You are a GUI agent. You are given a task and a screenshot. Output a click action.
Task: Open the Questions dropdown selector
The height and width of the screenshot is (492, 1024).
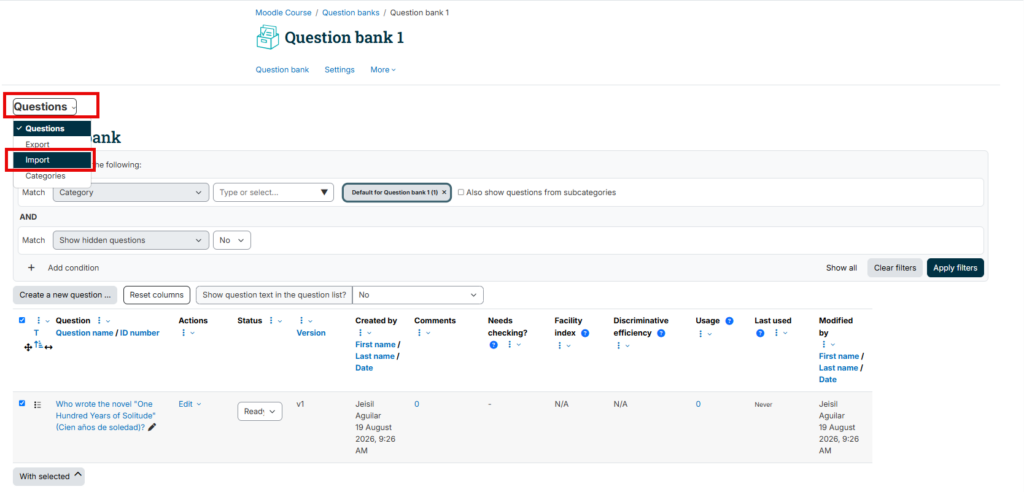pos(44,107)
